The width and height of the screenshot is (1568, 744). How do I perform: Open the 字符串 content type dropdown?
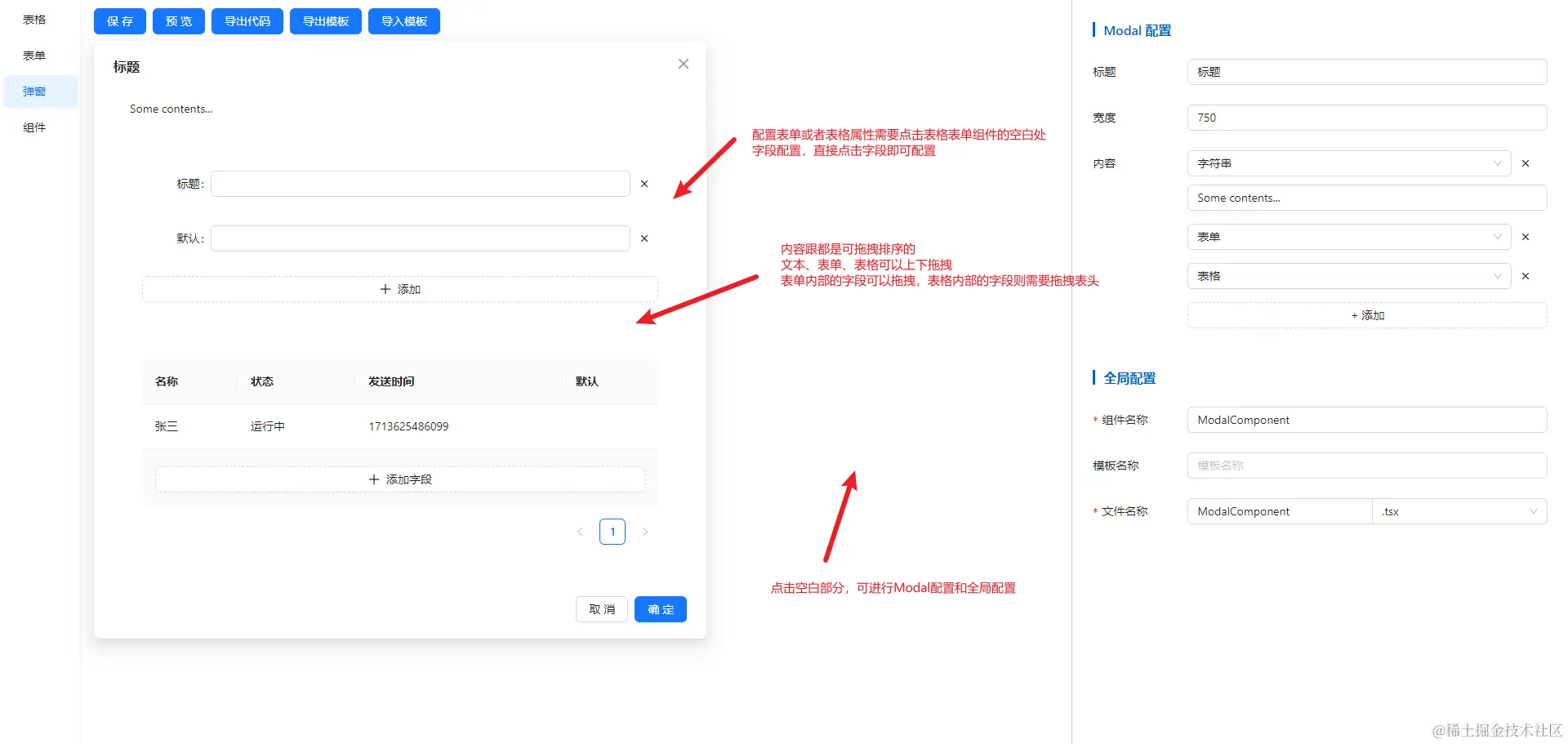pos(1349,163)
